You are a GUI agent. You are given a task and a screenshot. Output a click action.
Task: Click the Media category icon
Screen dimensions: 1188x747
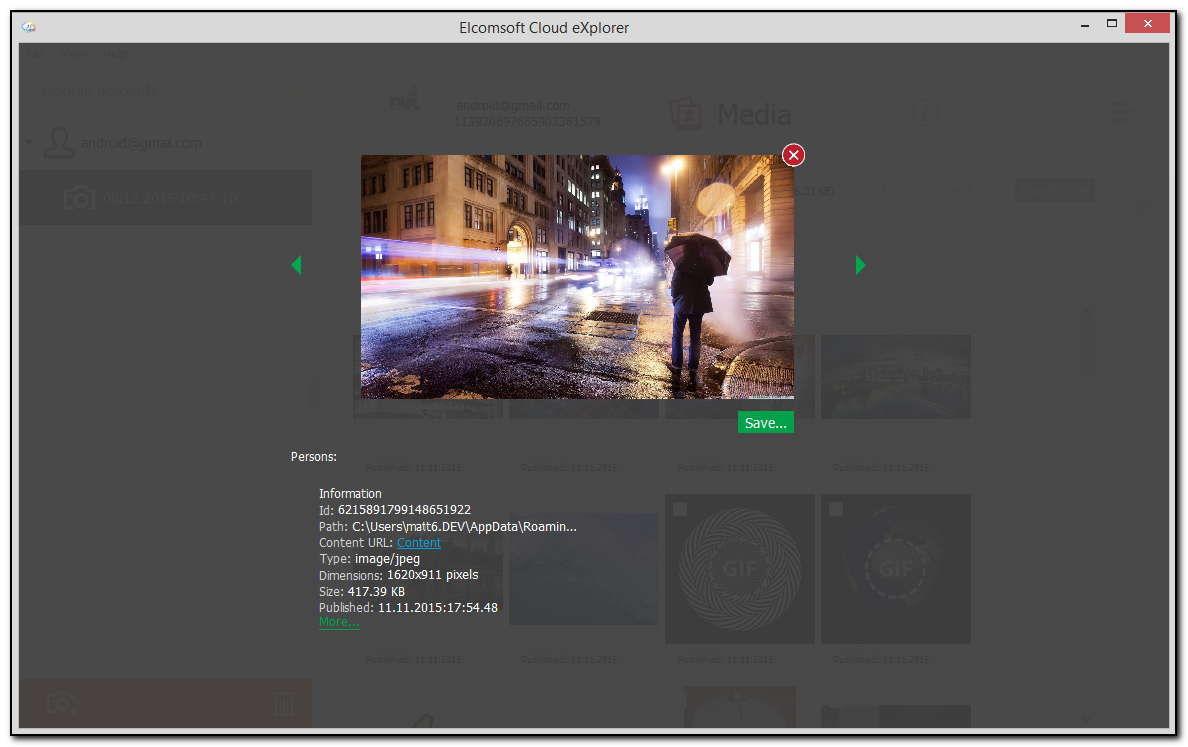pos(685,114)
